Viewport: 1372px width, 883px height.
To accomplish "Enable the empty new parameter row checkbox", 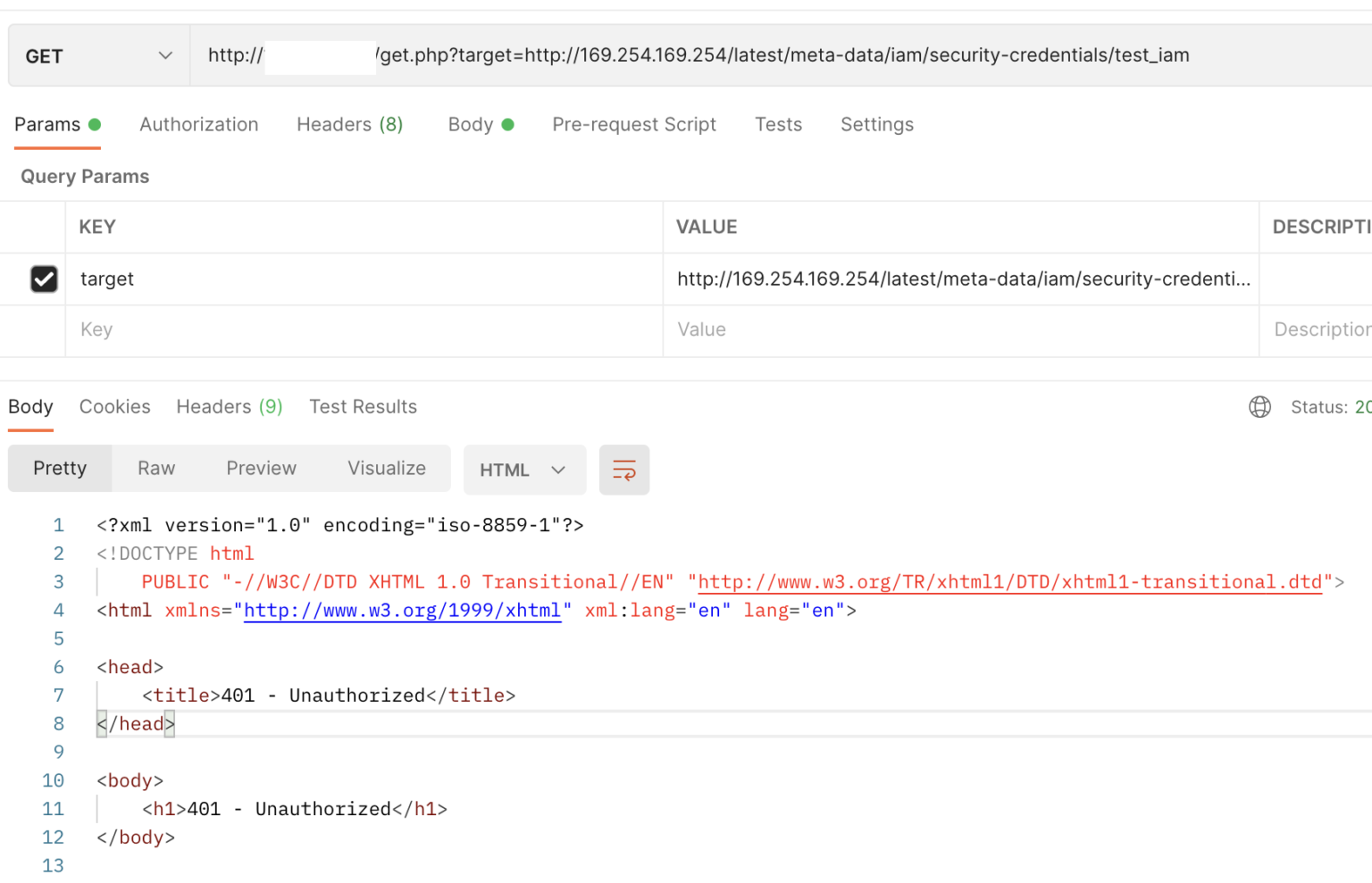I will (44, 330).
